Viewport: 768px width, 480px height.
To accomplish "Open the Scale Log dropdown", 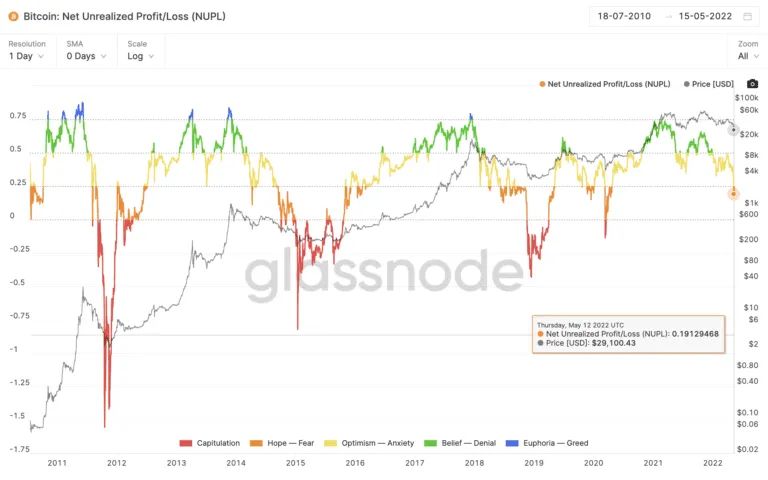I will tap(141, 56).
